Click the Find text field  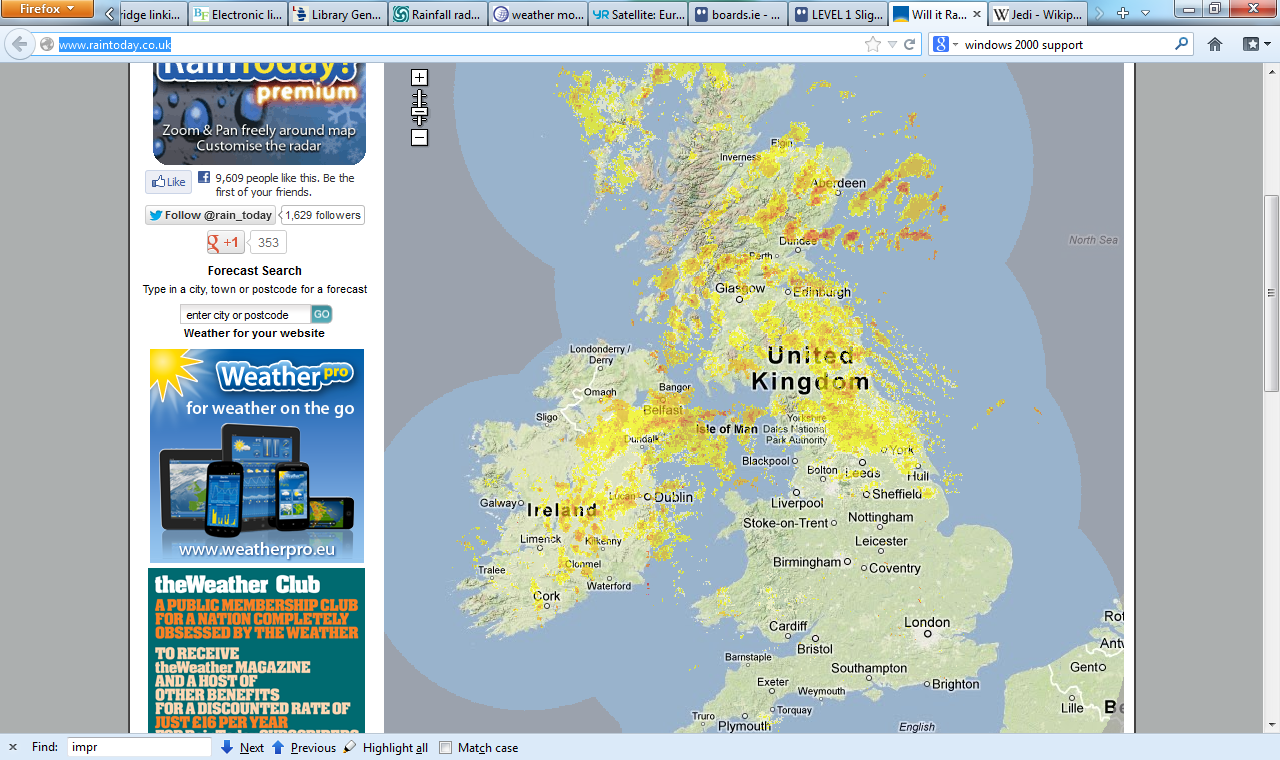pos(139,747)
